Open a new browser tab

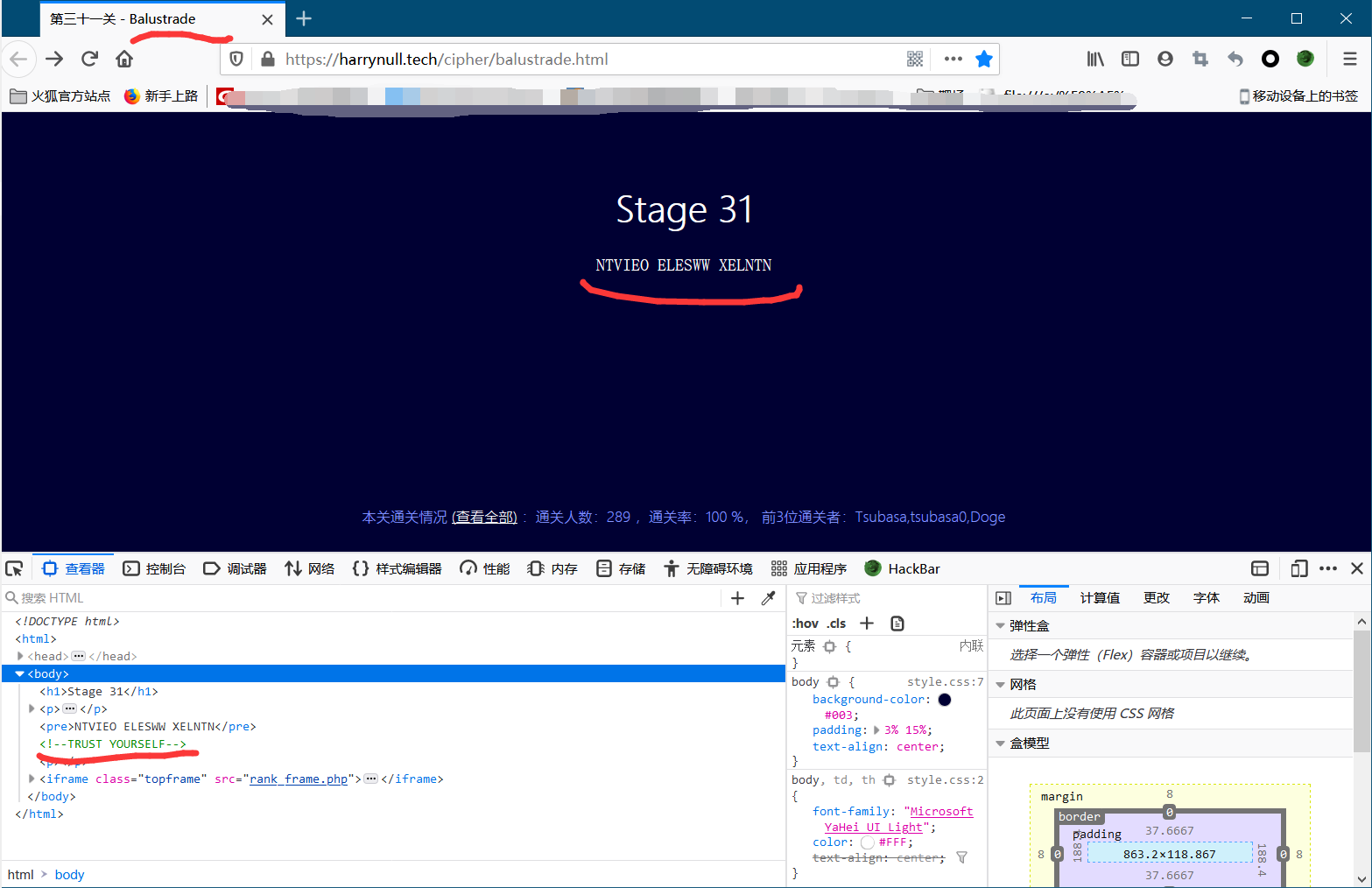(304, 18)
